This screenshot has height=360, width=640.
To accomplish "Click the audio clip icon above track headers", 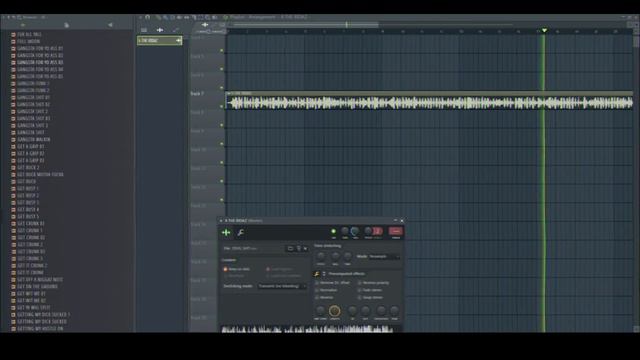I will (205, 24).
